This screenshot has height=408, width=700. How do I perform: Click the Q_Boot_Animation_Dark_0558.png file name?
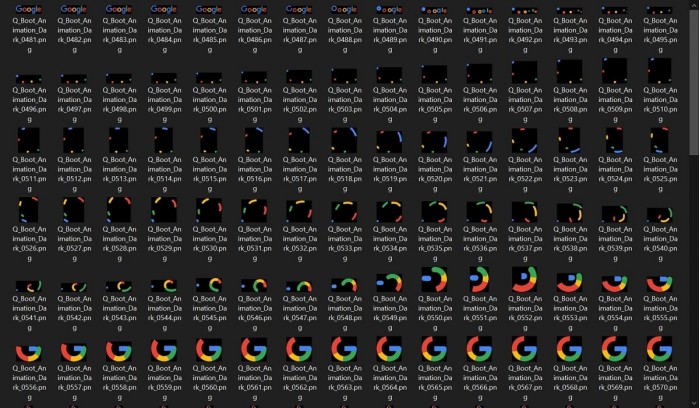pyautogui.click(x=119, y=383)
